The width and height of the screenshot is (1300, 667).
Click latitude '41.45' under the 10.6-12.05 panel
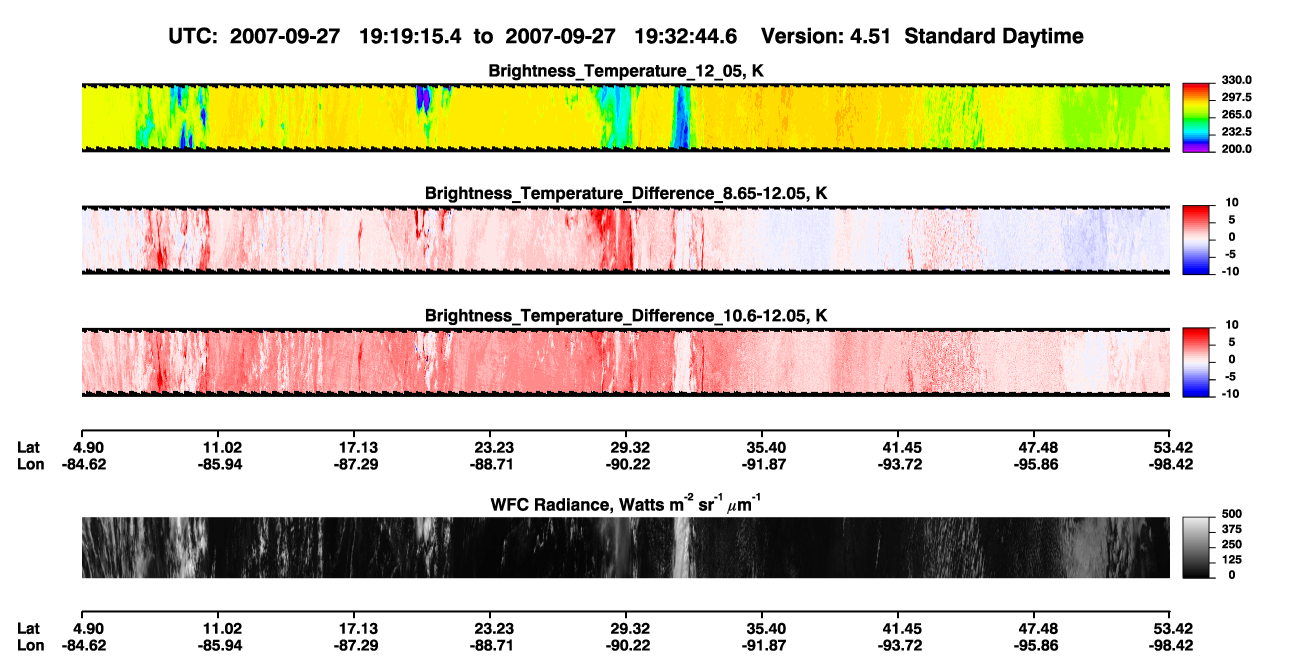pos(901,447)
